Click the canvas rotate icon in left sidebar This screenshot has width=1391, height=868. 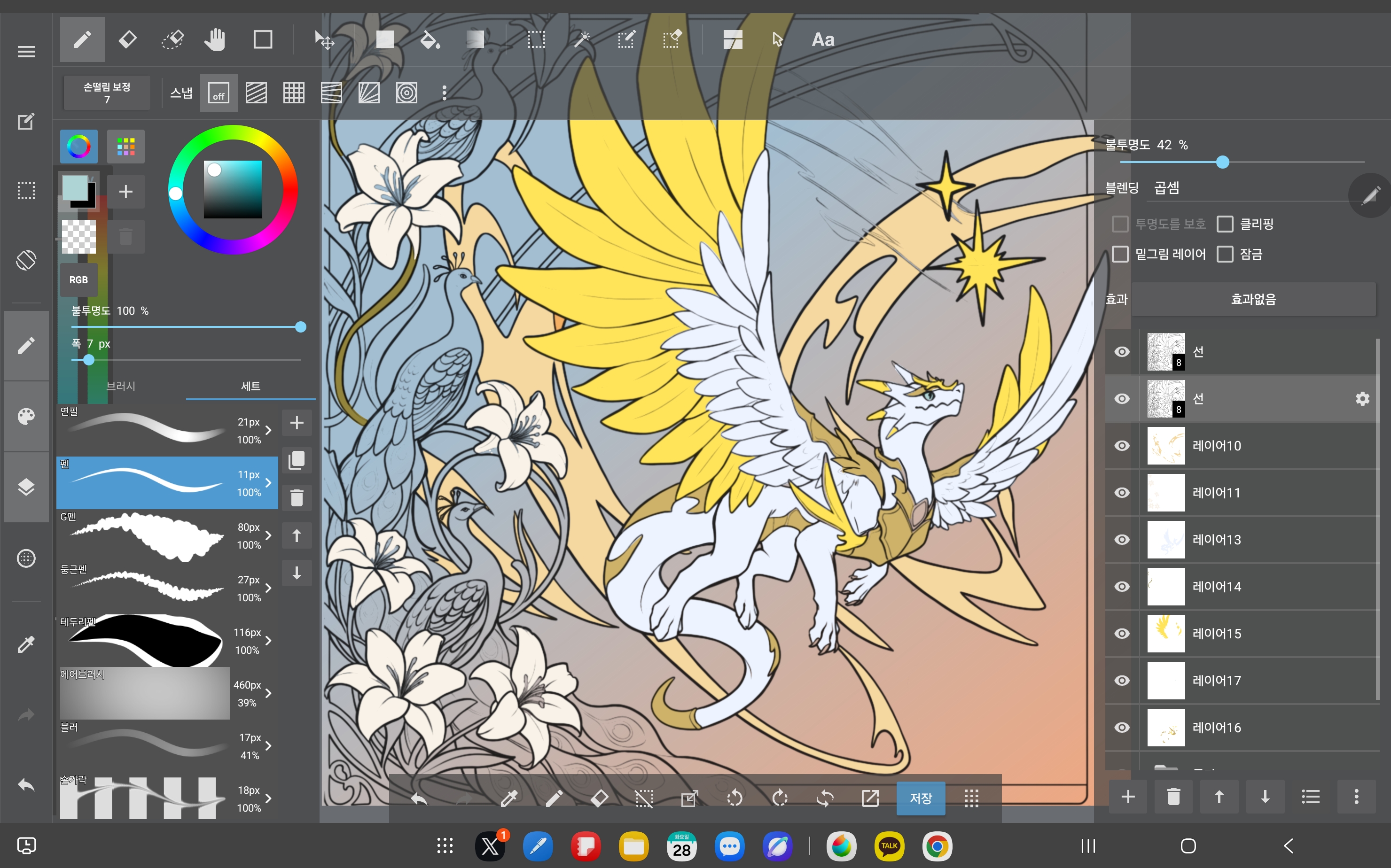pyautogui.click(x=26, y=260)
